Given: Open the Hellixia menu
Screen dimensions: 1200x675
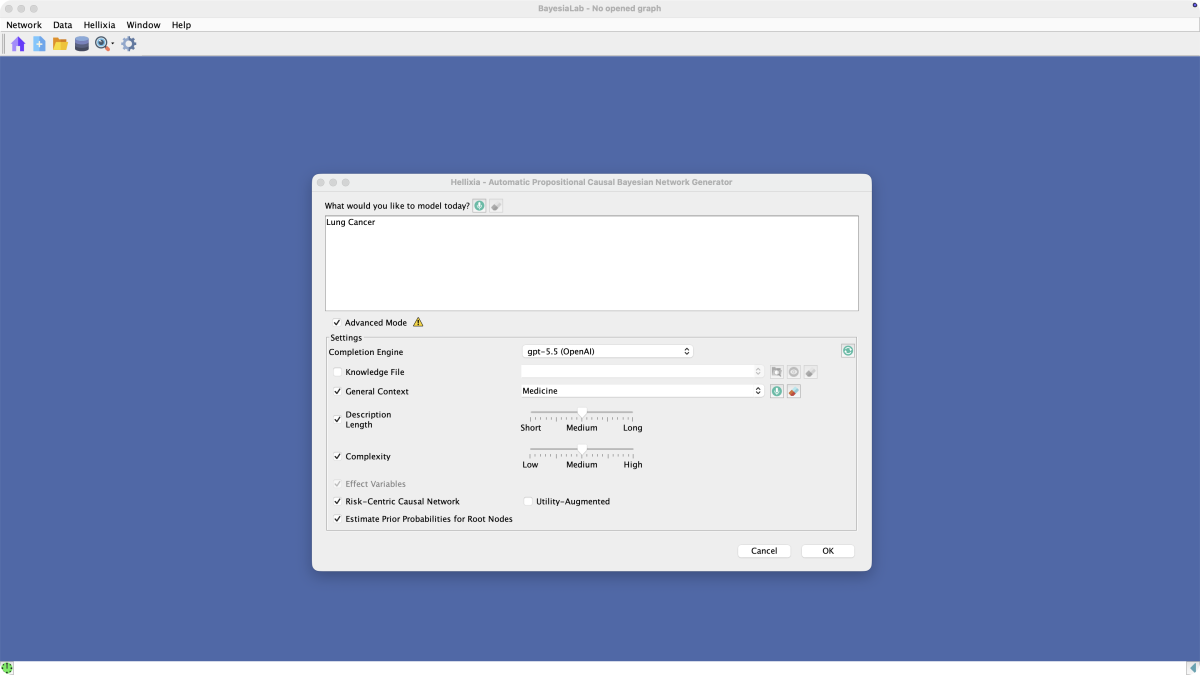Looking at the screenshot, I should point(100,25).
